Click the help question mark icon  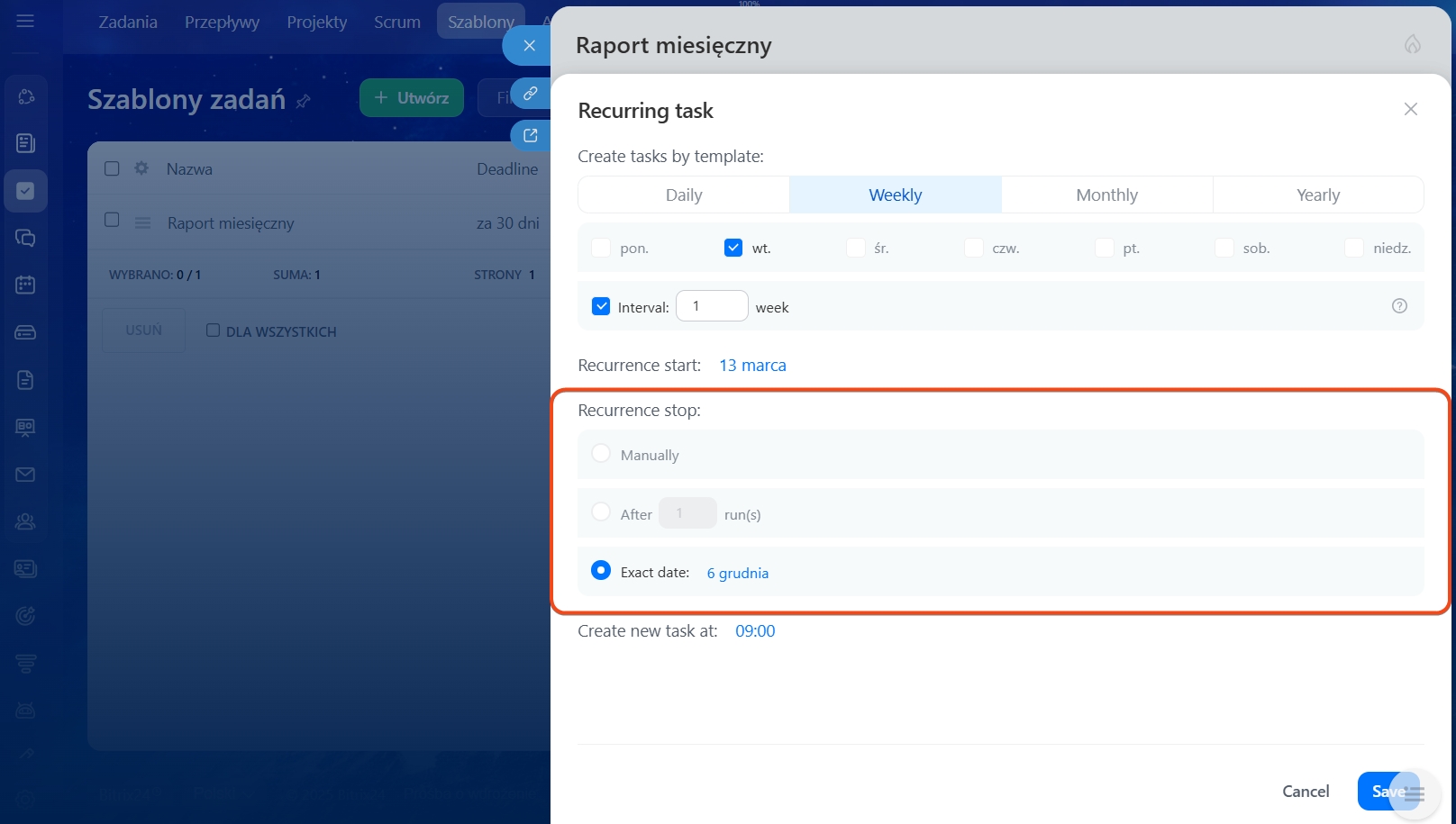pyautogui.click(x=1399, y=306)
